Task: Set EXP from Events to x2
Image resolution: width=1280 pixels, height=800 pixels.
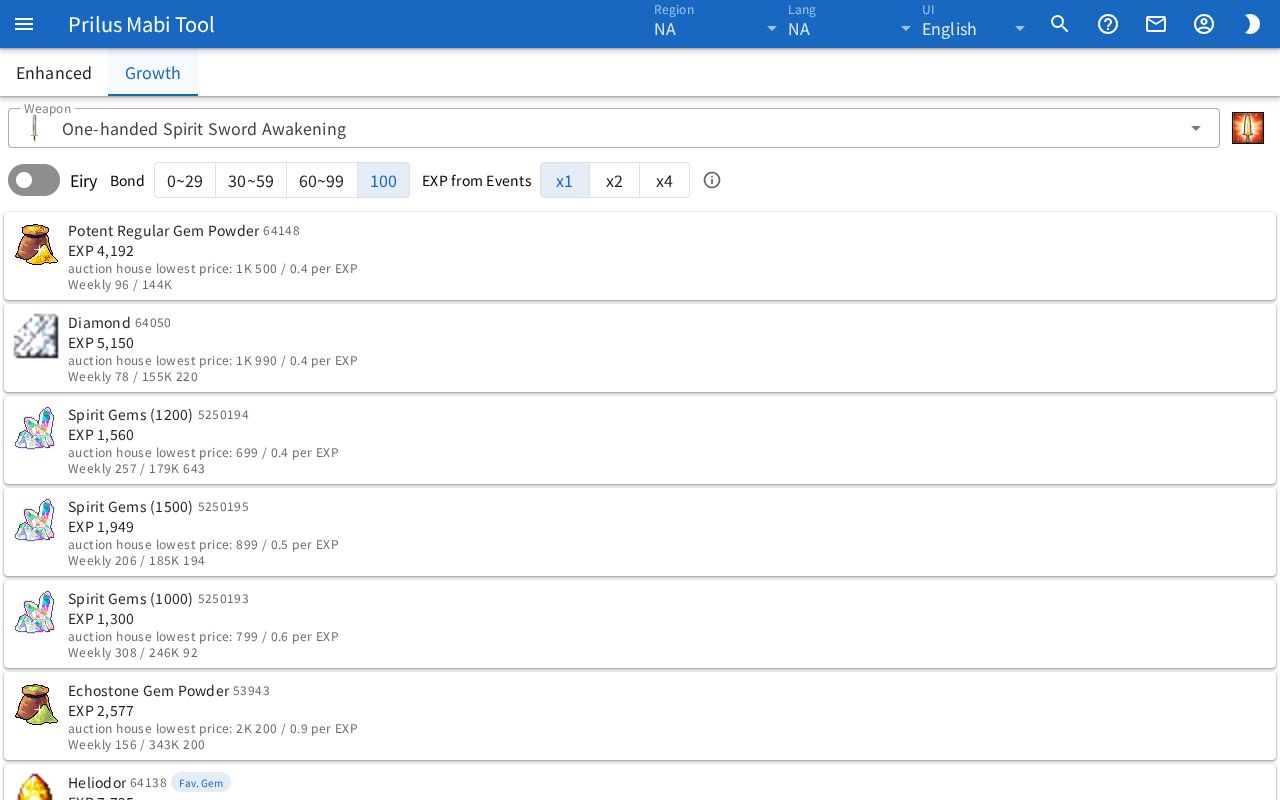Action: [615, 180]
